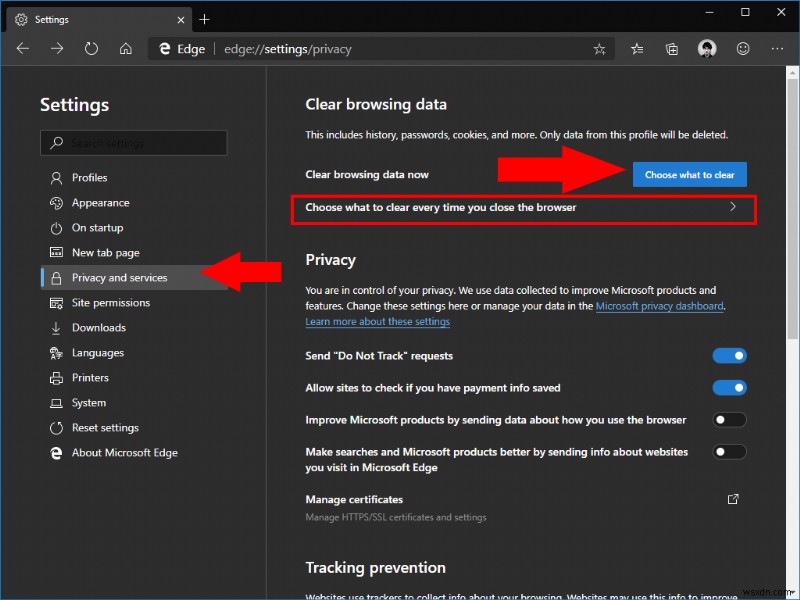Disable Send Do Not Track requests
Viewport: 800px width, 600px height.
click(729, 355)
